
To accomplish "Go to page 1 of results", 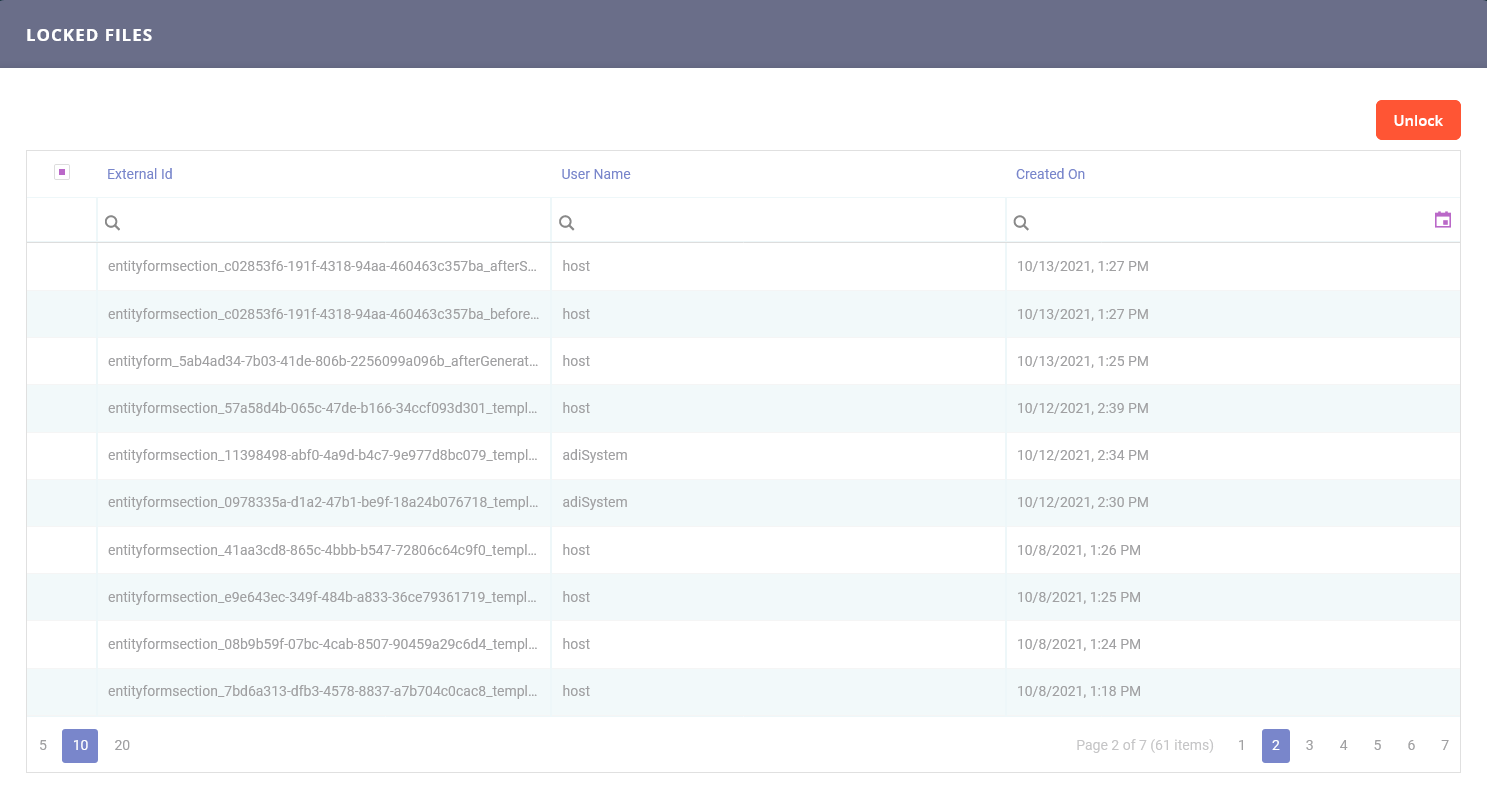I will (x=1241, y=745).
